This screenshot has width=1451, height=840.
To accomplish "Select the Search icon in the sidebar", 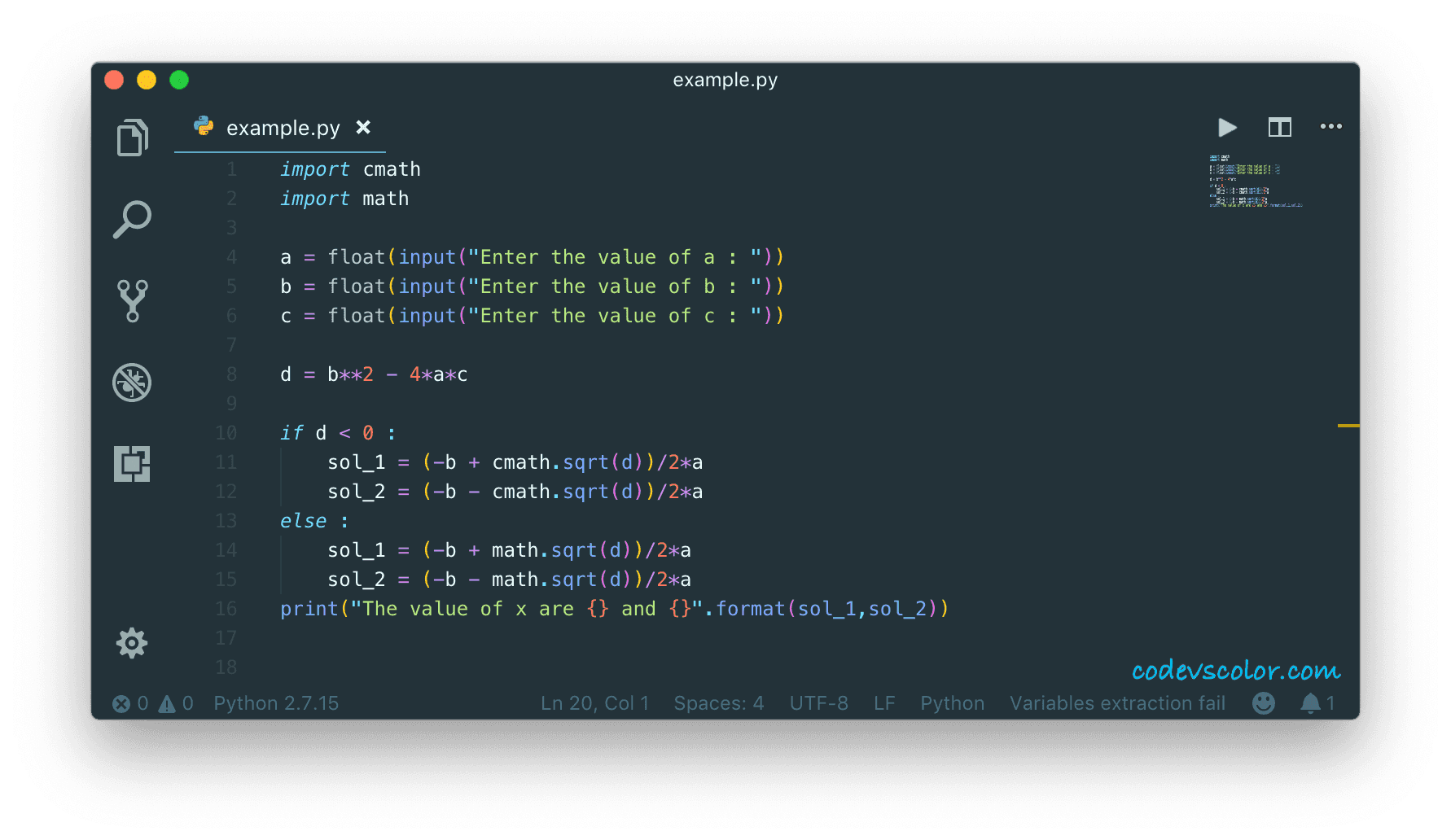I will (x=132, y=218).
